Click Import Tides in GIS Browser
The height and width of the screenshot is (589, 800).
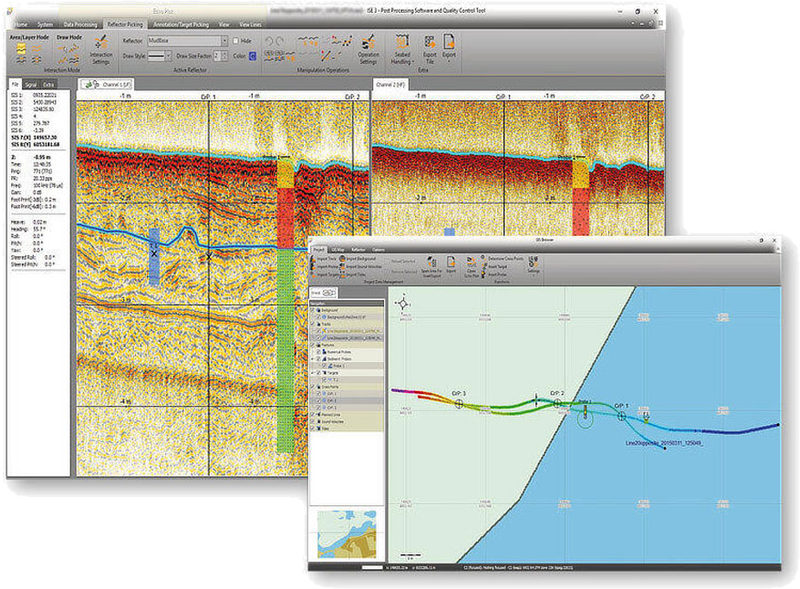point(353,275)
